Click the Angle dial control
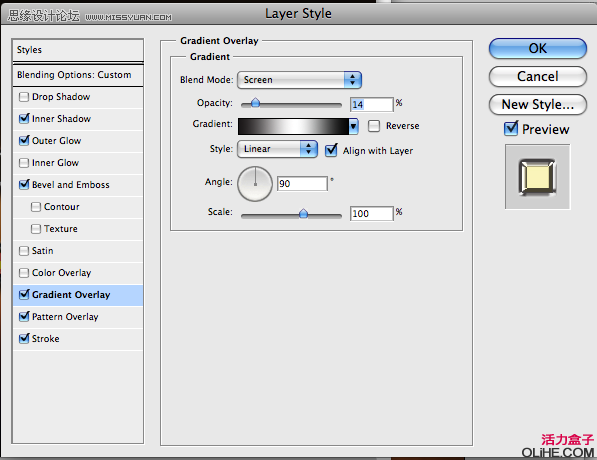Viewport: 597px width, 460px height. 255,184
